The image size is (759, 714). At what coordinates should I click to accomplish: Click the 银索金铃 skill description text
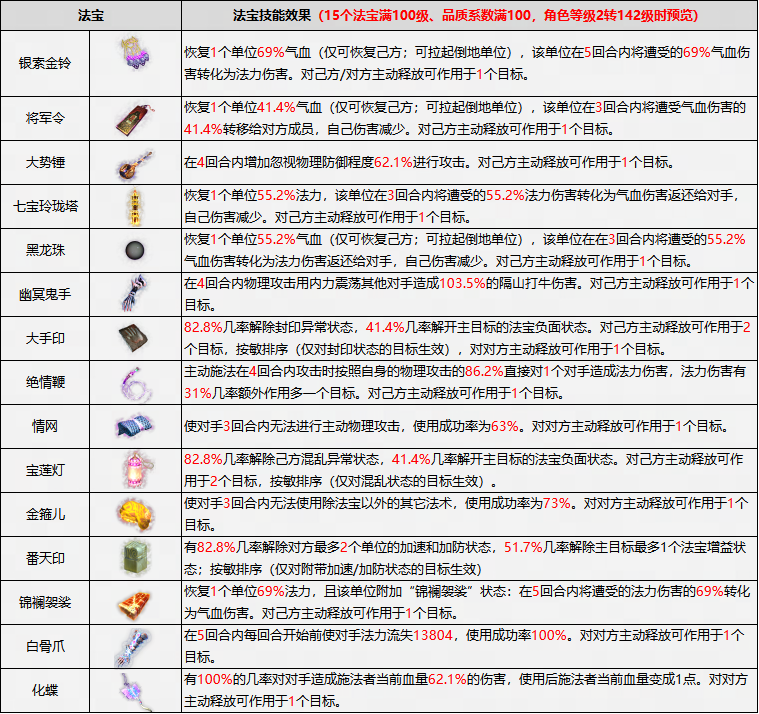click(467, 63)
